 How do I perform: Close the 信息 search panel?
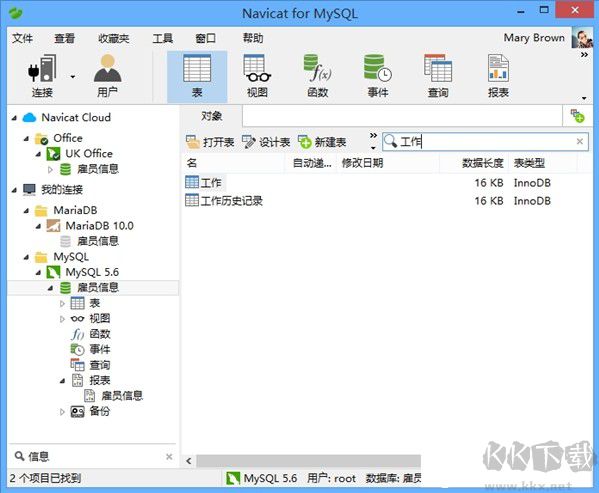point(169,456)
